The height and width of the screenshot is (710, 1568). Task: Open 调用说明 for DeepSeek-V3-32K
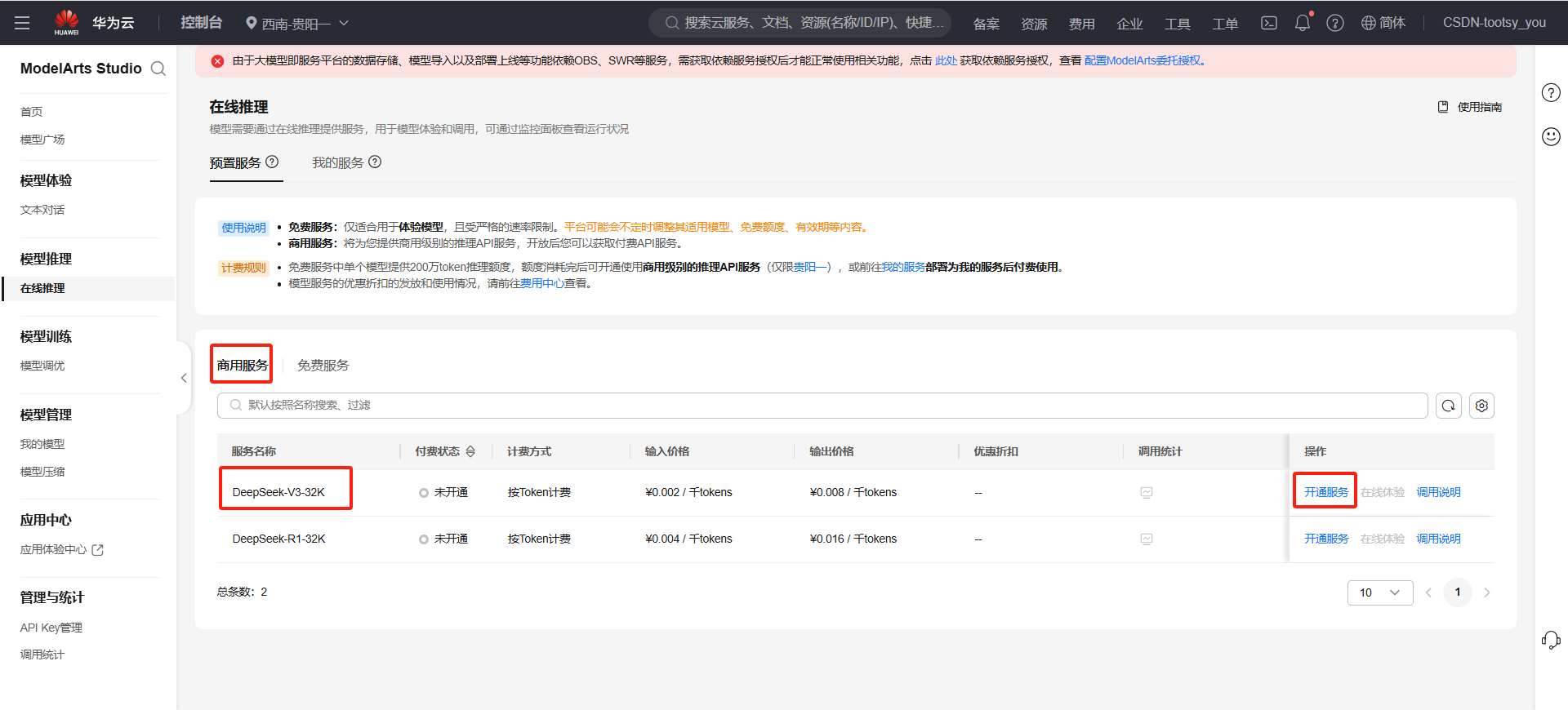(x=1438, y=492)
